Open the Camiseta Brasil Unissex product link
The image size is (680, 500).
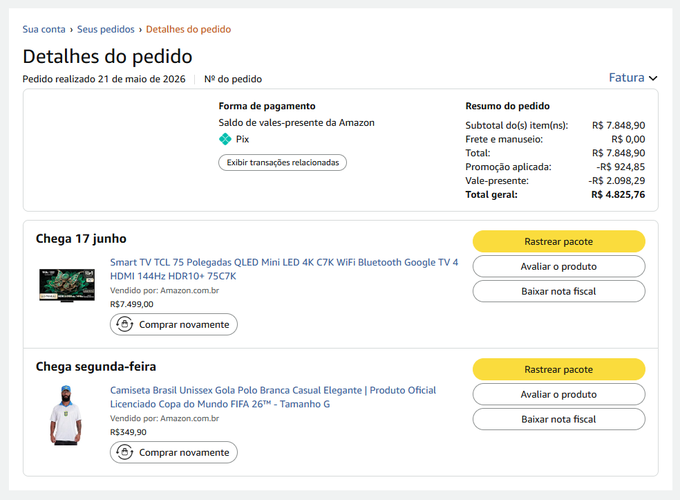pyautogui.click(x=273, y=397)
